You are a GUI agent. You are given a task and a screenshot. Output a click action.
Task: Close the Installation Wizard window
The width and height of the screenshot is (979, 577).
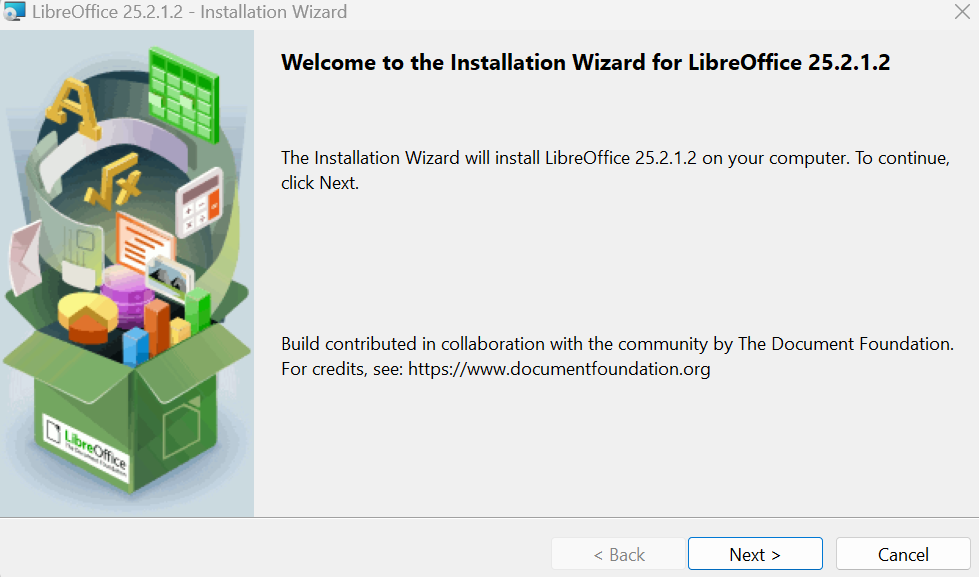[x=962, y=13]
